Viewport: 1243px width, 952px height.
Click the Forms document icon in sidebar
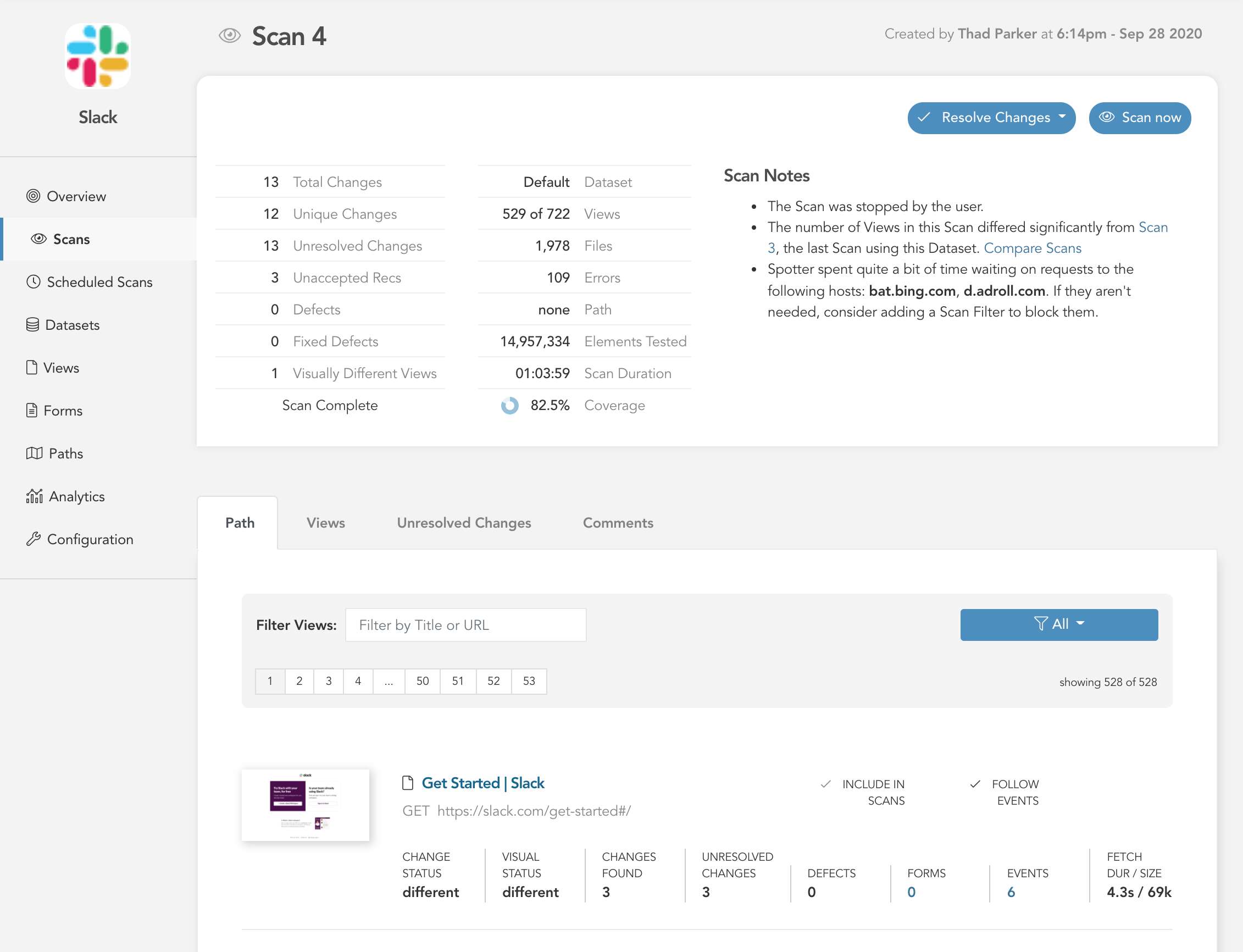coord(32,410)
